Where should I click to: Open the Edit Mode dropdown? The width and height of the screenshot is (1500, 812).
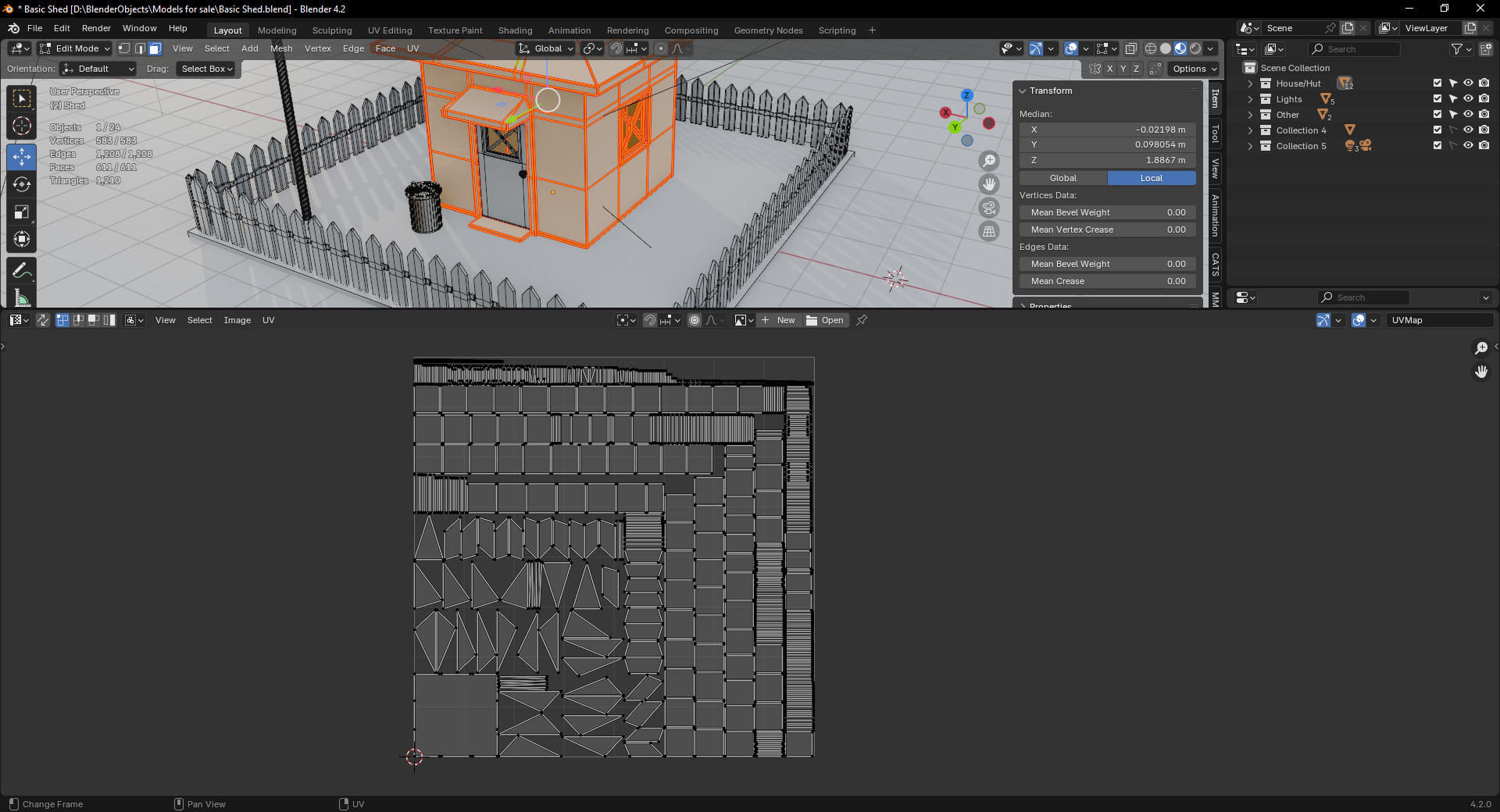[x=75, y=48]
